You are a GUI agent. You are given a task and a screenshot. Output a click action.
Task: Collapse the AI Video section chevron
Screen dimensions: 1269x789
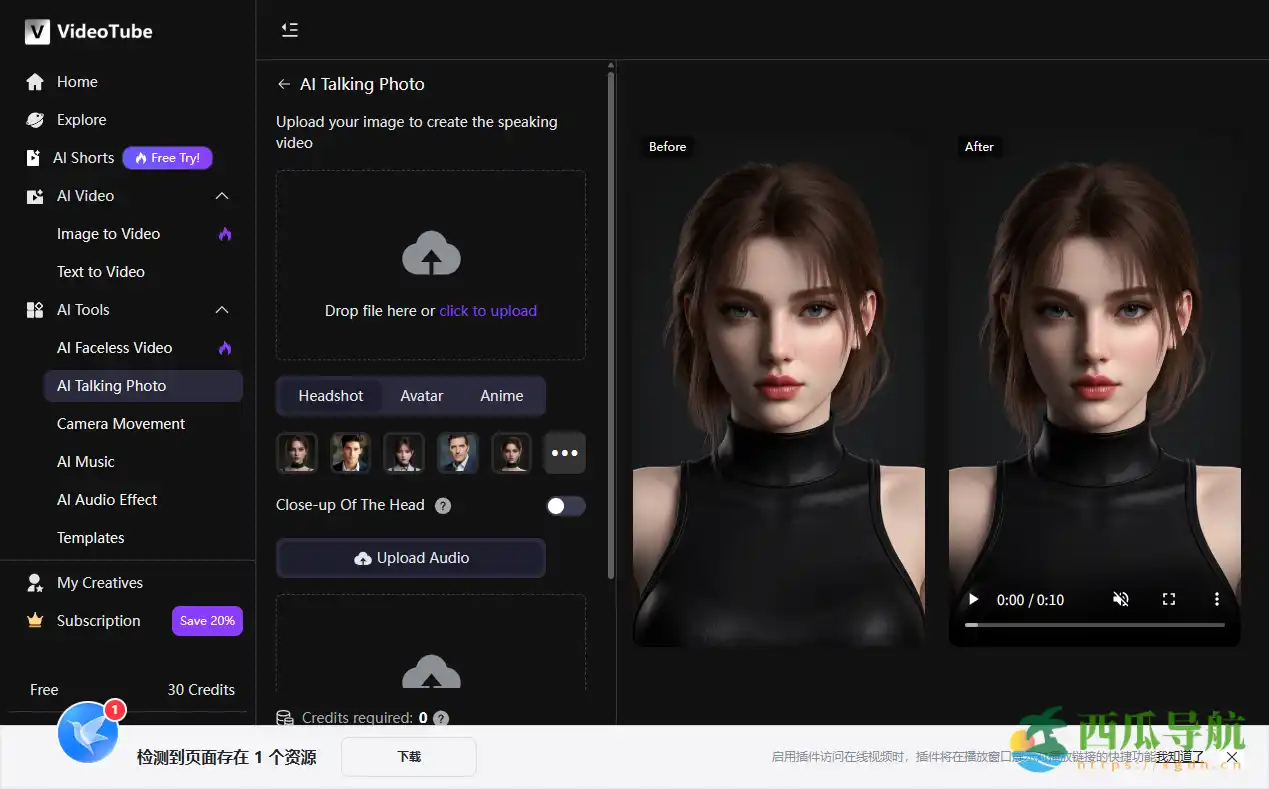pyautogui.click(x=223, y=196)
